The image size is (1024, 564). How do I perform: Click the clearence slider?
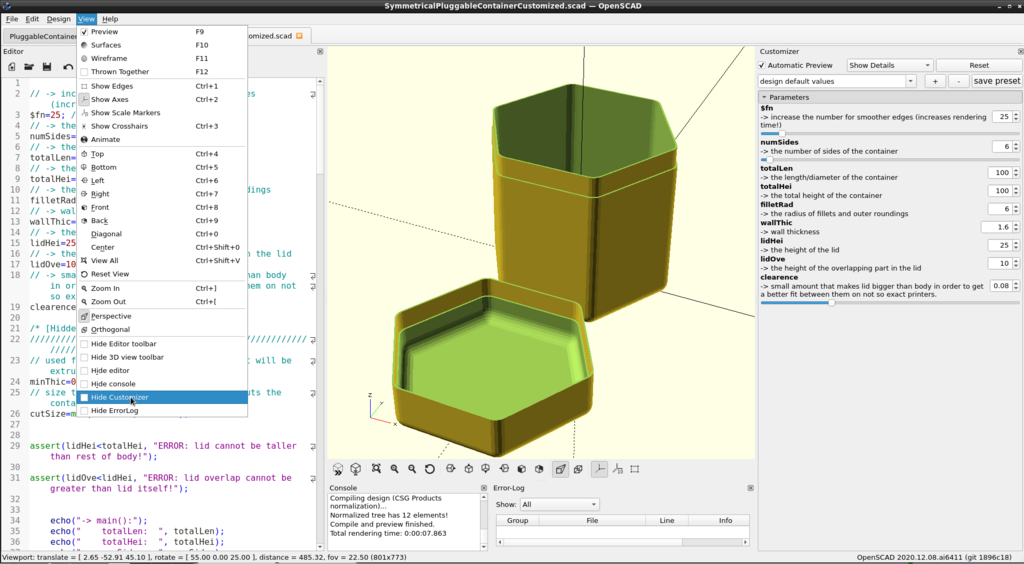(889, 303)
